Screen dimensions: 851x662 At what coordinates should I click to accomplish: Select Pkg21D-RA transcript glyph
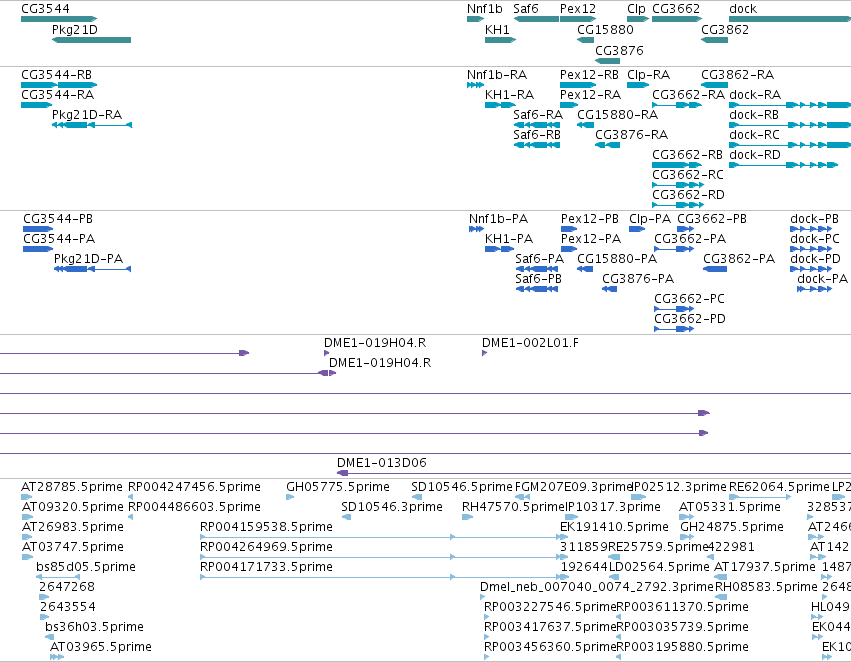click(92, 125)
